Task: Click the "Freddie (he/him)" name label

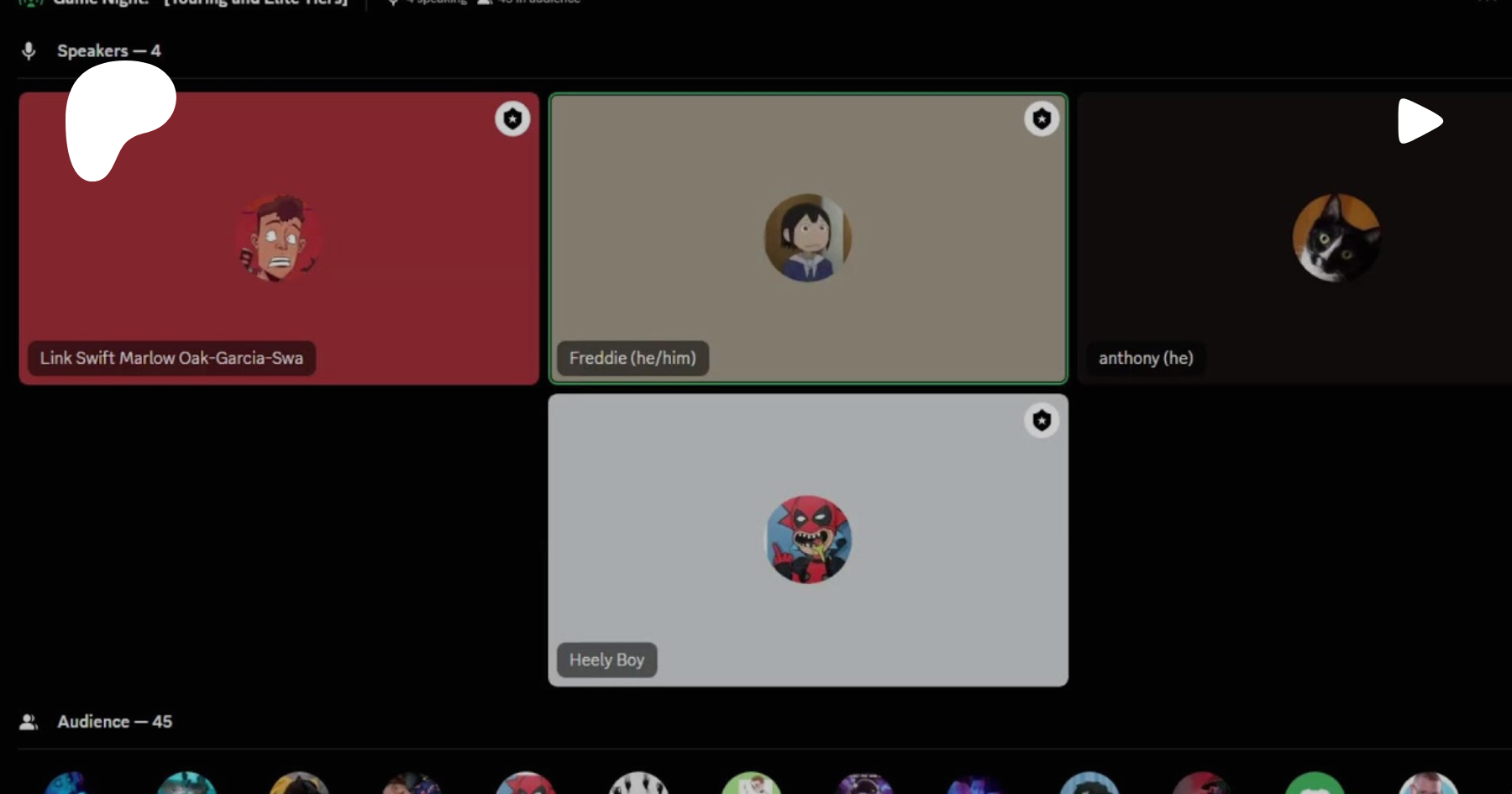Action: pyautogui.click(x=633, y=358)
